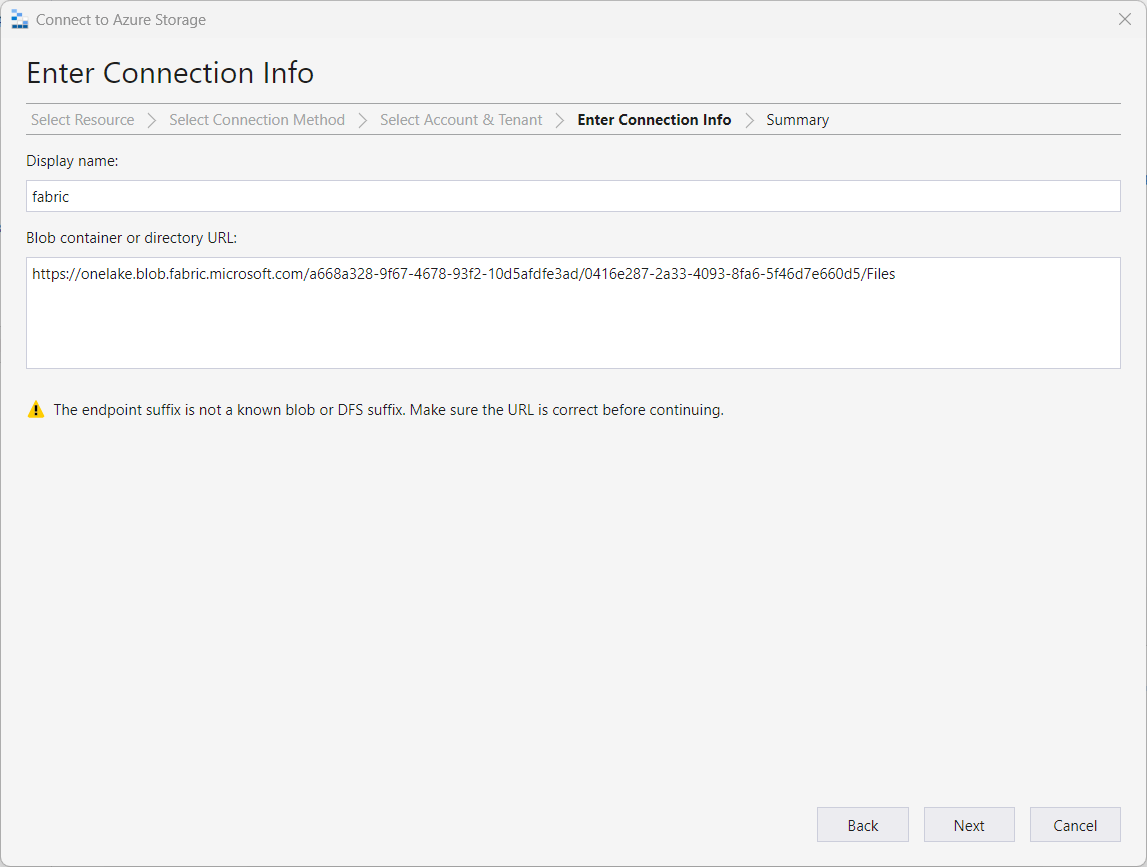Open the Select Account & Tenant step
This screenshot has width=1147, height=867.
[461, 120]
